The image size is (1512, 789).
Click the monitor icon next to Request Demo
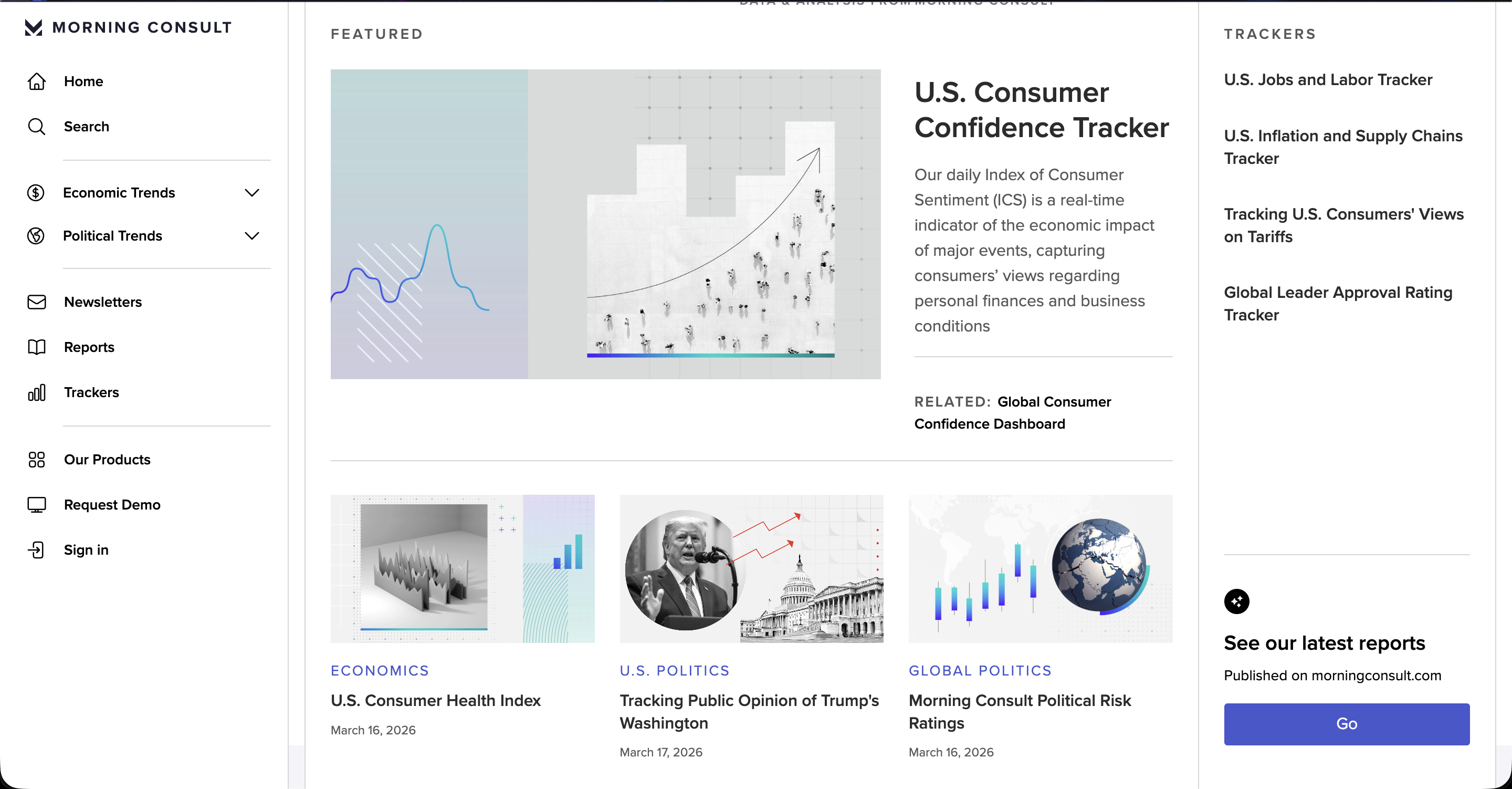click(x=36, y=504)
